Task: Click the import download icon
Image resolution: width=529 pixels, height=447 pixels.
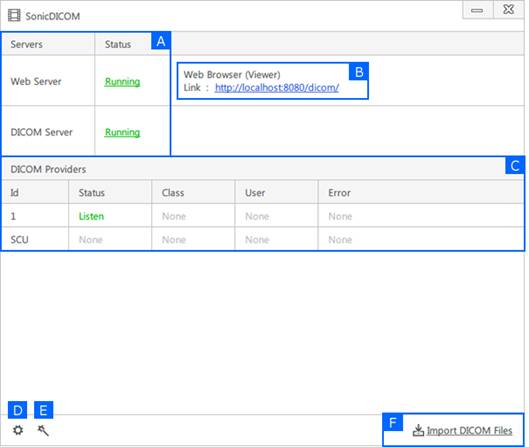Action: pos(418,430)
